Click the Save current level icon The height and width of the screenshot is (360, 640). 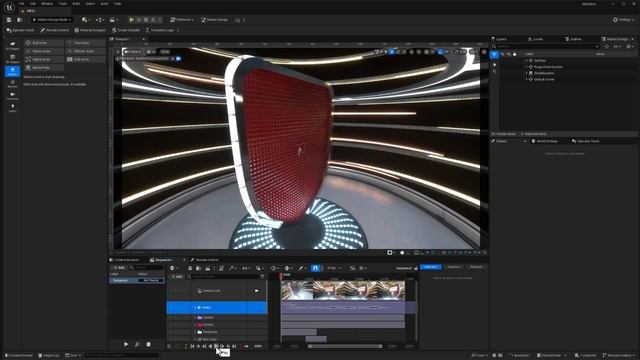tap(9, 20)
